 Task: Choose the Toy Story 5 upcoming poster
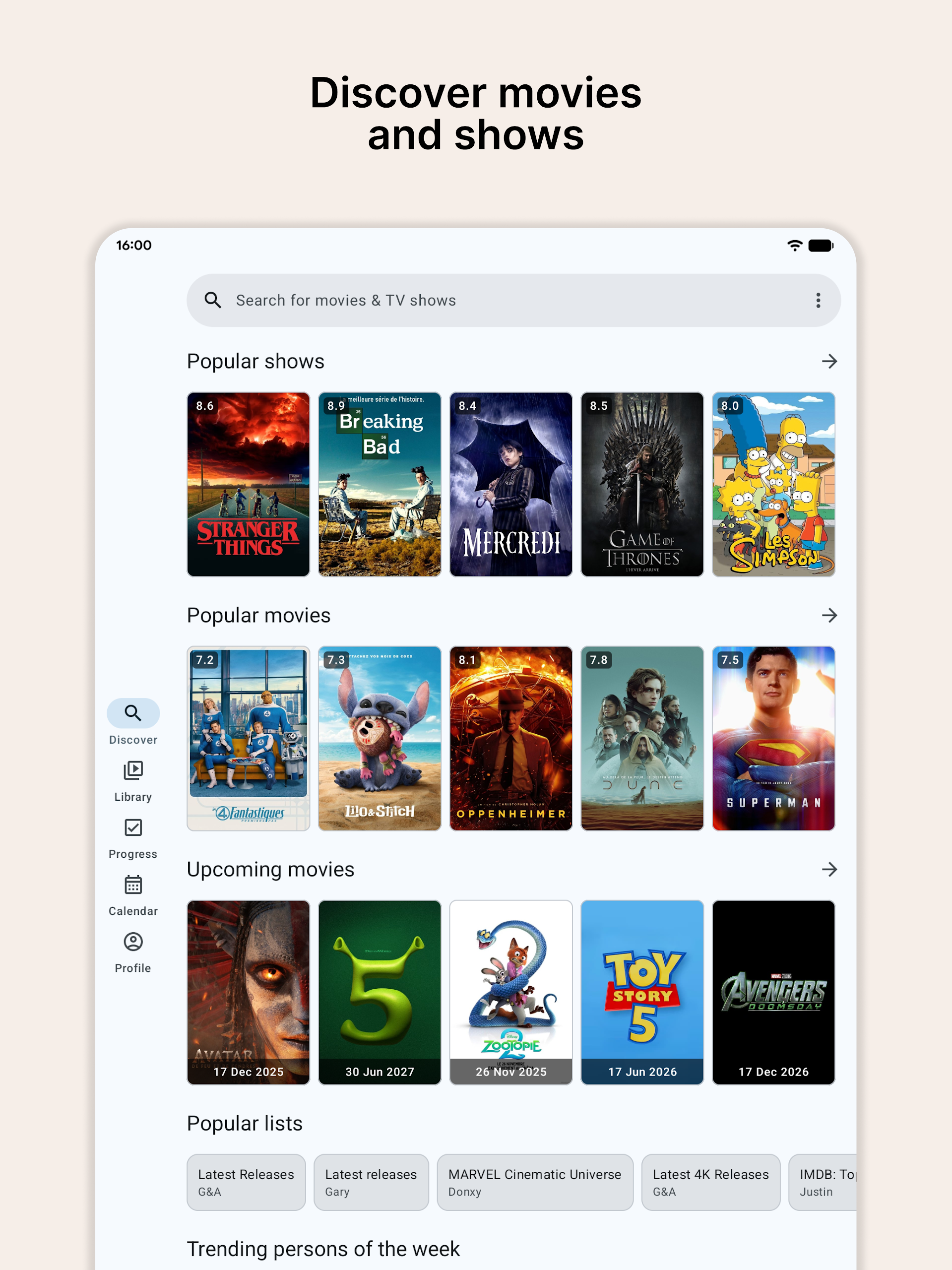click(x=642, y=992)
